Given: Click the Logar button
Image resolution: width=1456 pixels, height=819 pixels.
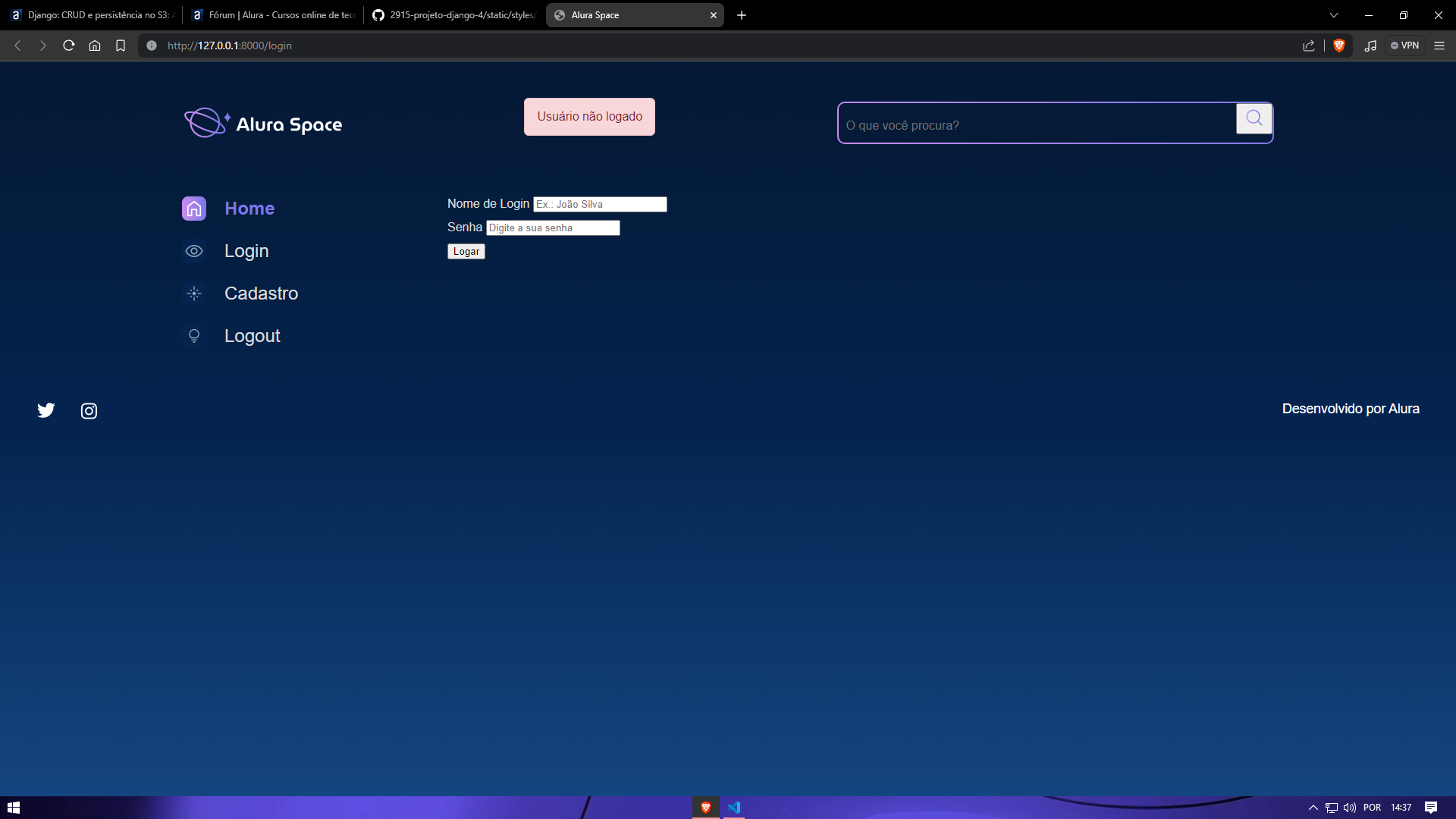Looking at the screenshot, I should [466, 252].
